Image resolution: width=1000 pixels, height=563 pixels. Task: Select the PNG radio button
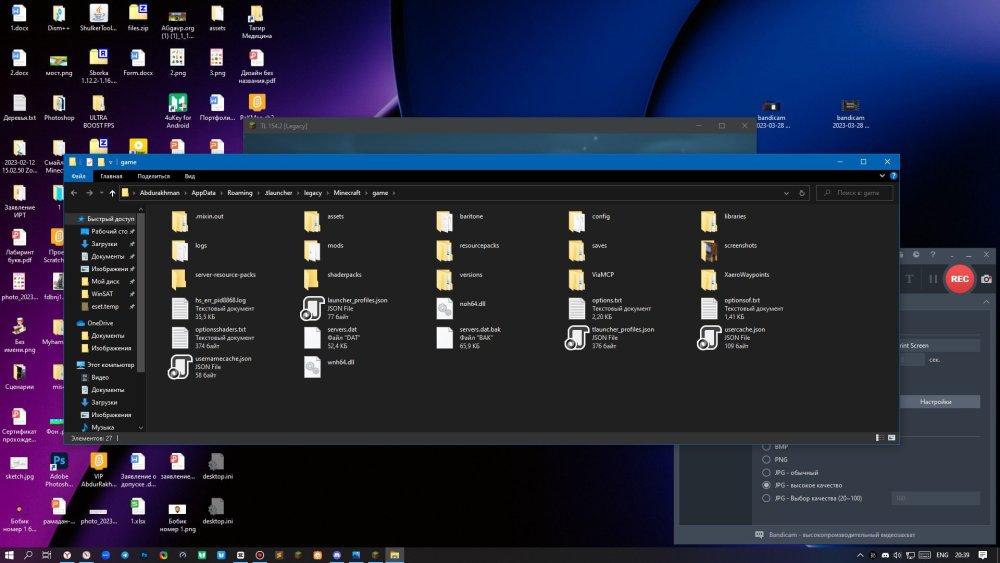[x=766, y=459]
